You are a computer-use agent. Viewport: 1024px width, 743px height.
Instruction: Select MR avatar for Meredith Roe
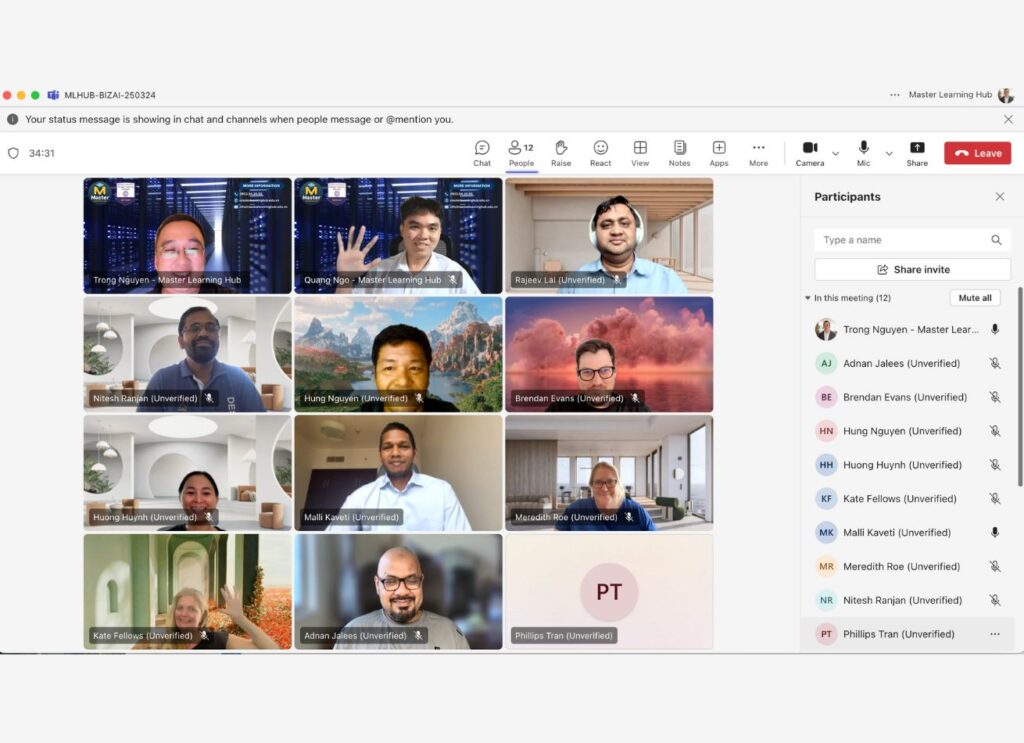point(826,567)
